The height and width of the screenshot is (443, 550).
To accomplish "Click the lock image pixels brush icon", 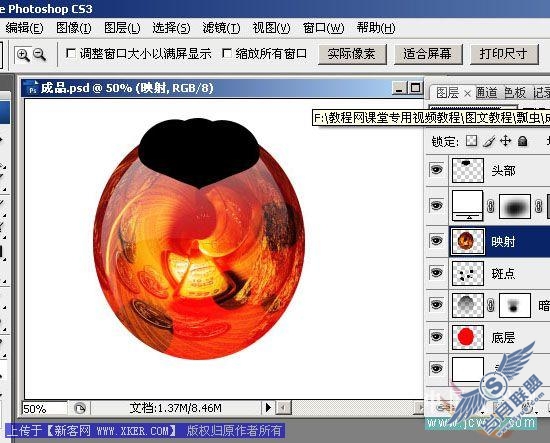I will 489,141.
